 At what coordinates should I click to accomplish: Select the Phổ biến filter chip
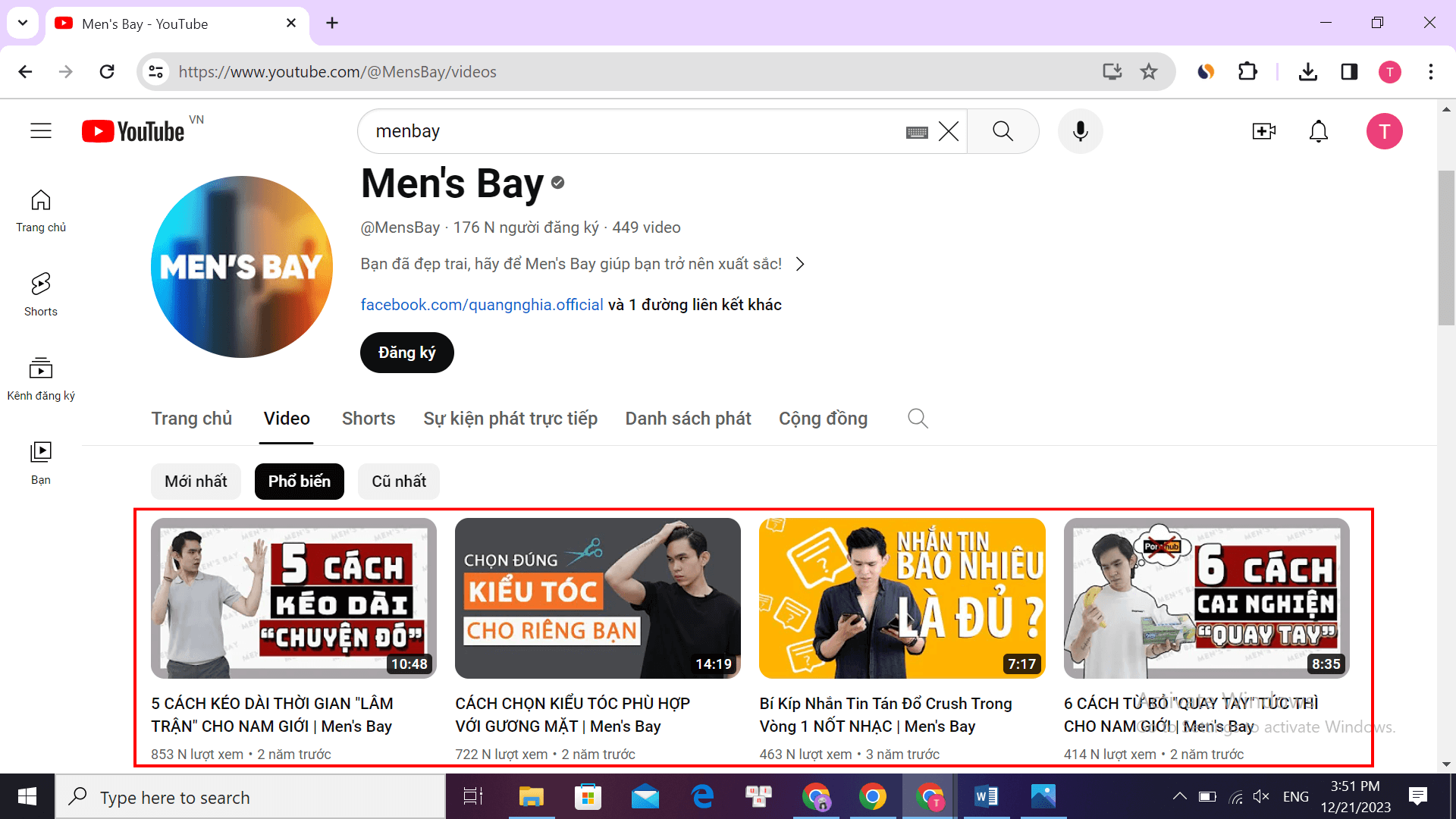click(300, 482)
